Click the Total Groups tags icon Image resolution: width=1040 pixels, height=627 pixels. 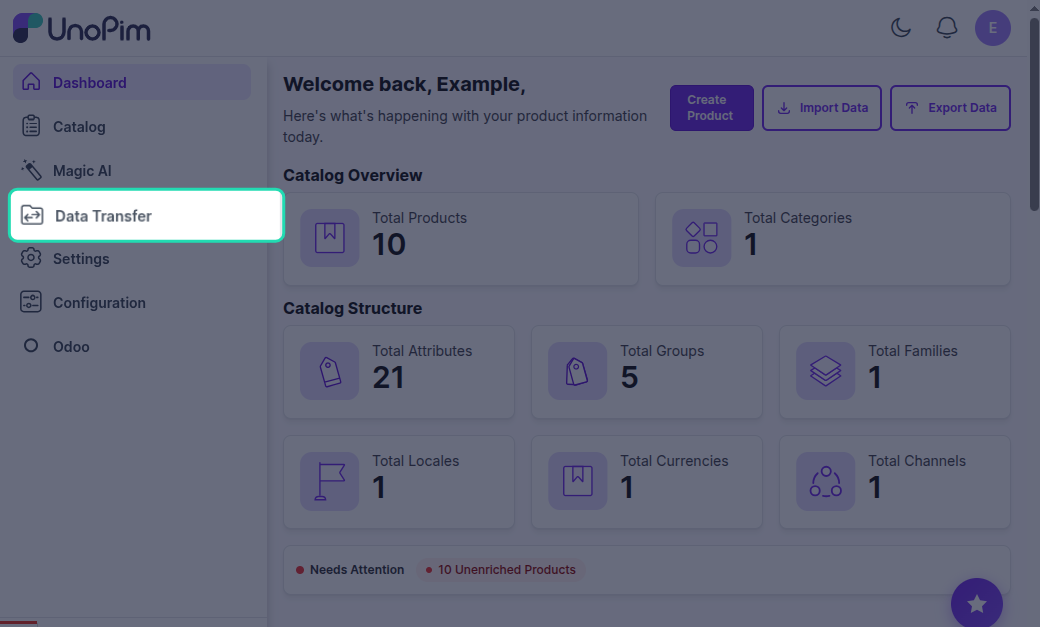[577, 371]
